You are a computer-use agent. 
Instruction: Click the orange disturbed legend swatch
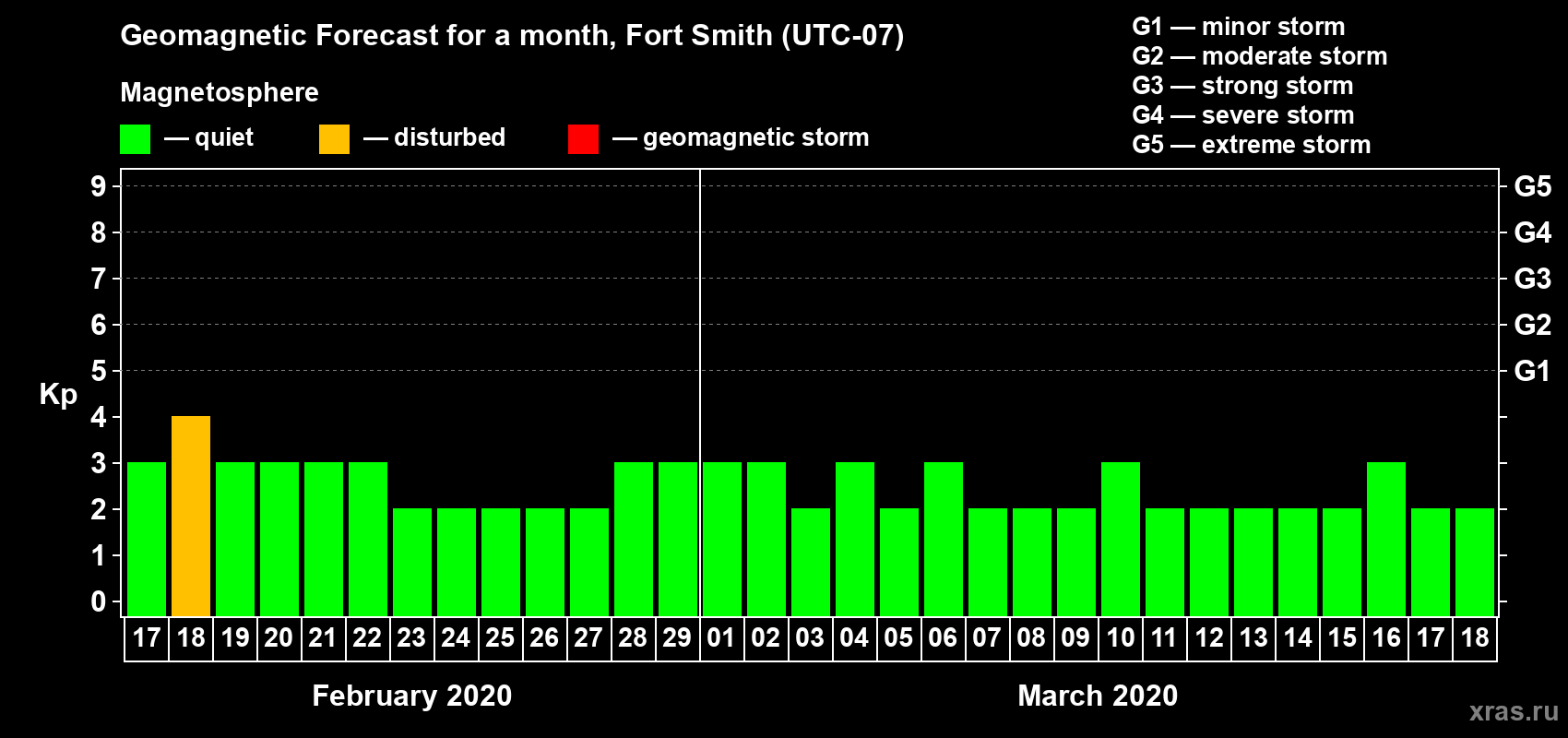pos(334,139)
